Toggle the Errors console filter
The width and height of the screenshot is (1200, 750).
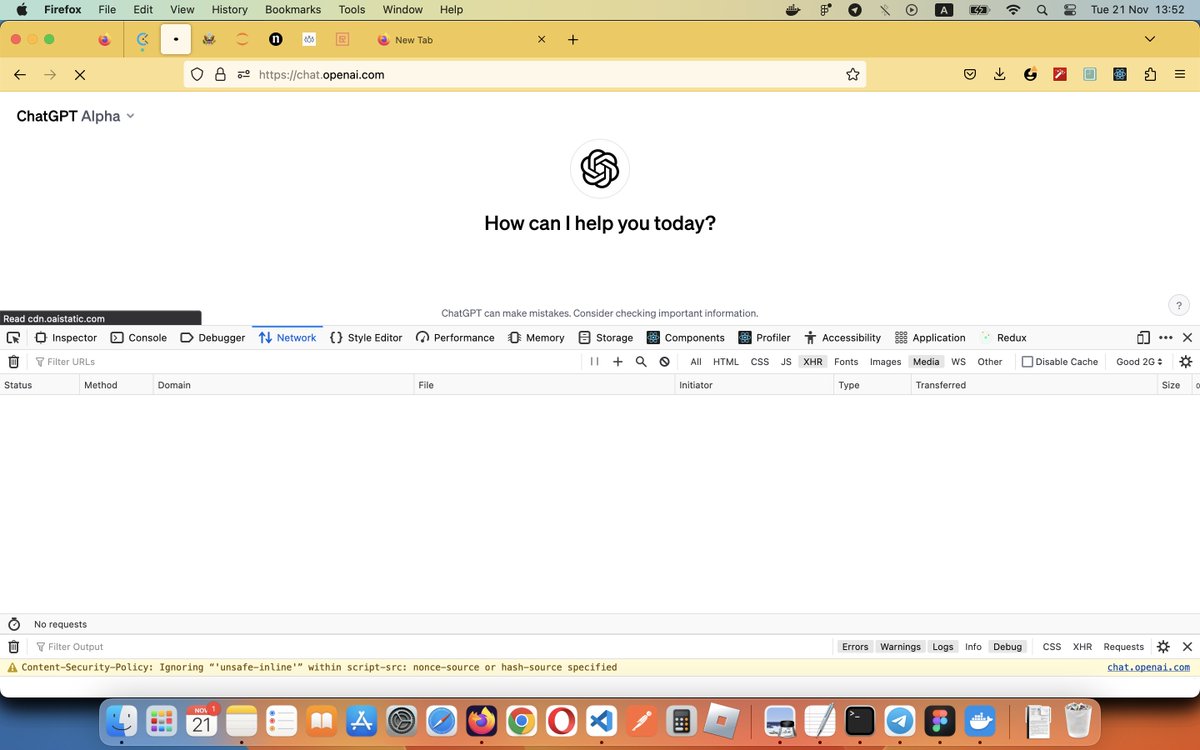[x=855, y=647]
